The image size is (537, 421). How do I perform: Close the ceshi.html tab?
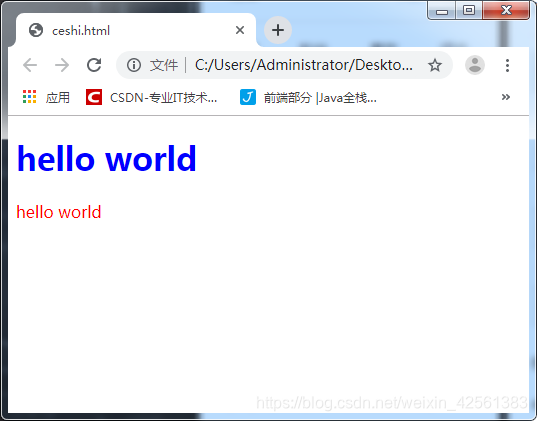click(x=240, y=30)
